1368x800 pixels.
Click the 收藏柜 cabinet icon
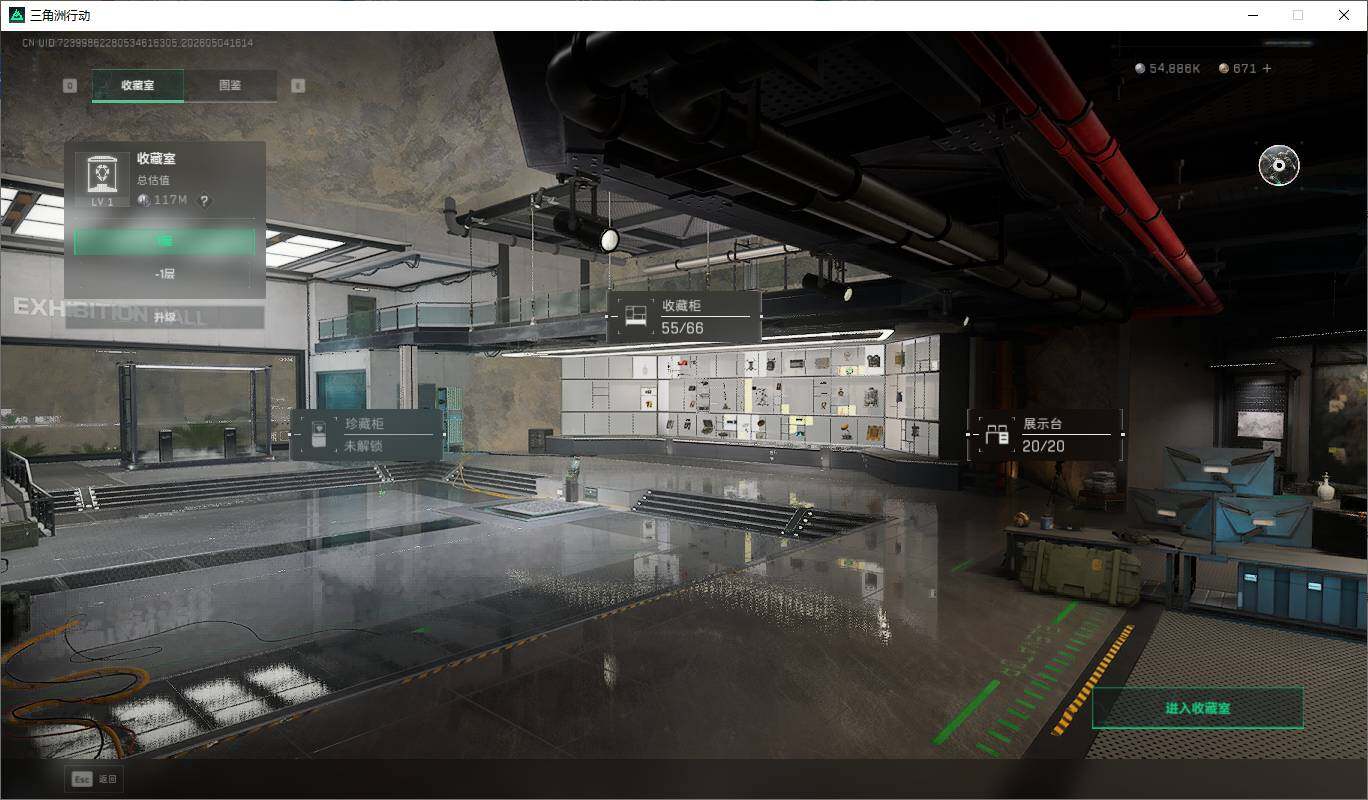[x=635, y=316]
